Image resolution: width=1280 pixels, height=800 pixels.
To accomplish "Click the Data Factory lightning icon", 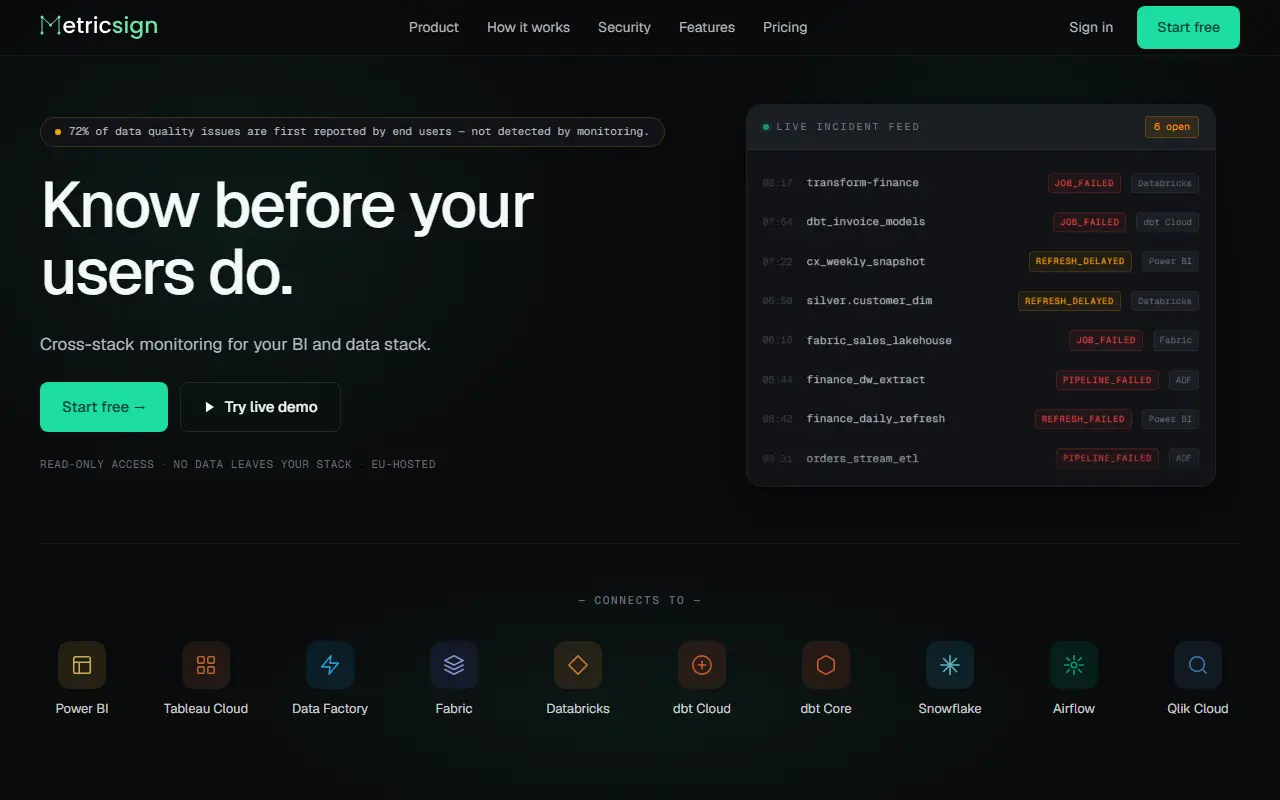I will point(330,665).
